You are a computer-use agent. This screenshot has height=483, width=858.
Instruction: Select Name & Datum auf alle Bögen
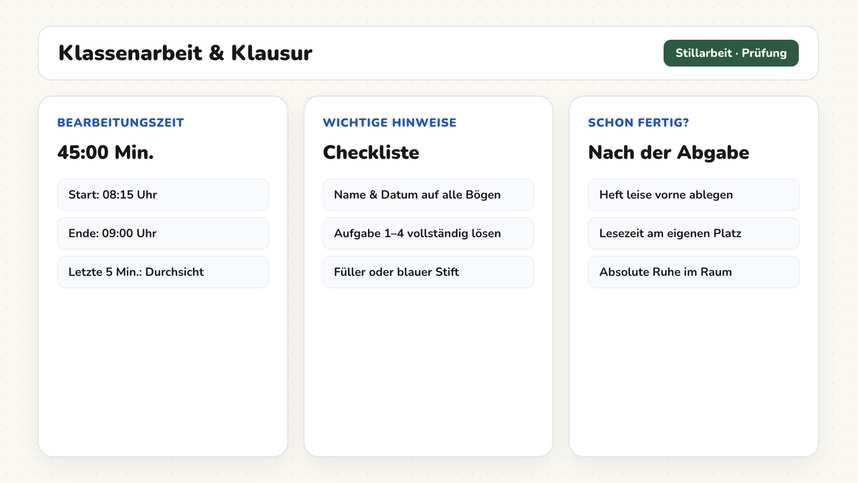(428, 195)
